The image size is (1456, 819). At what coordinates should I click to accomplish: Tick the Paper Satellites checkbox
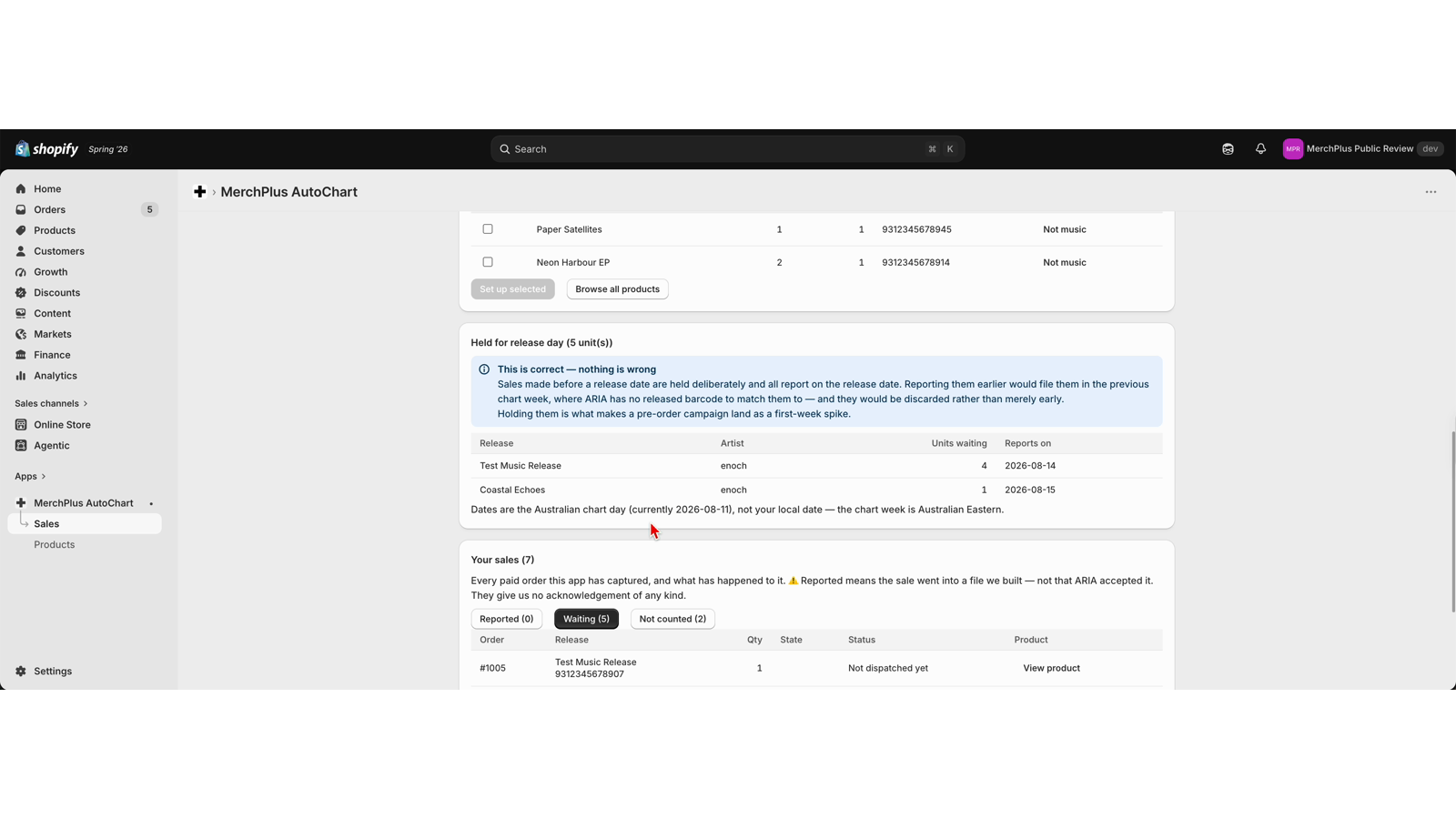pyautogui.click(x=488, y=229)
